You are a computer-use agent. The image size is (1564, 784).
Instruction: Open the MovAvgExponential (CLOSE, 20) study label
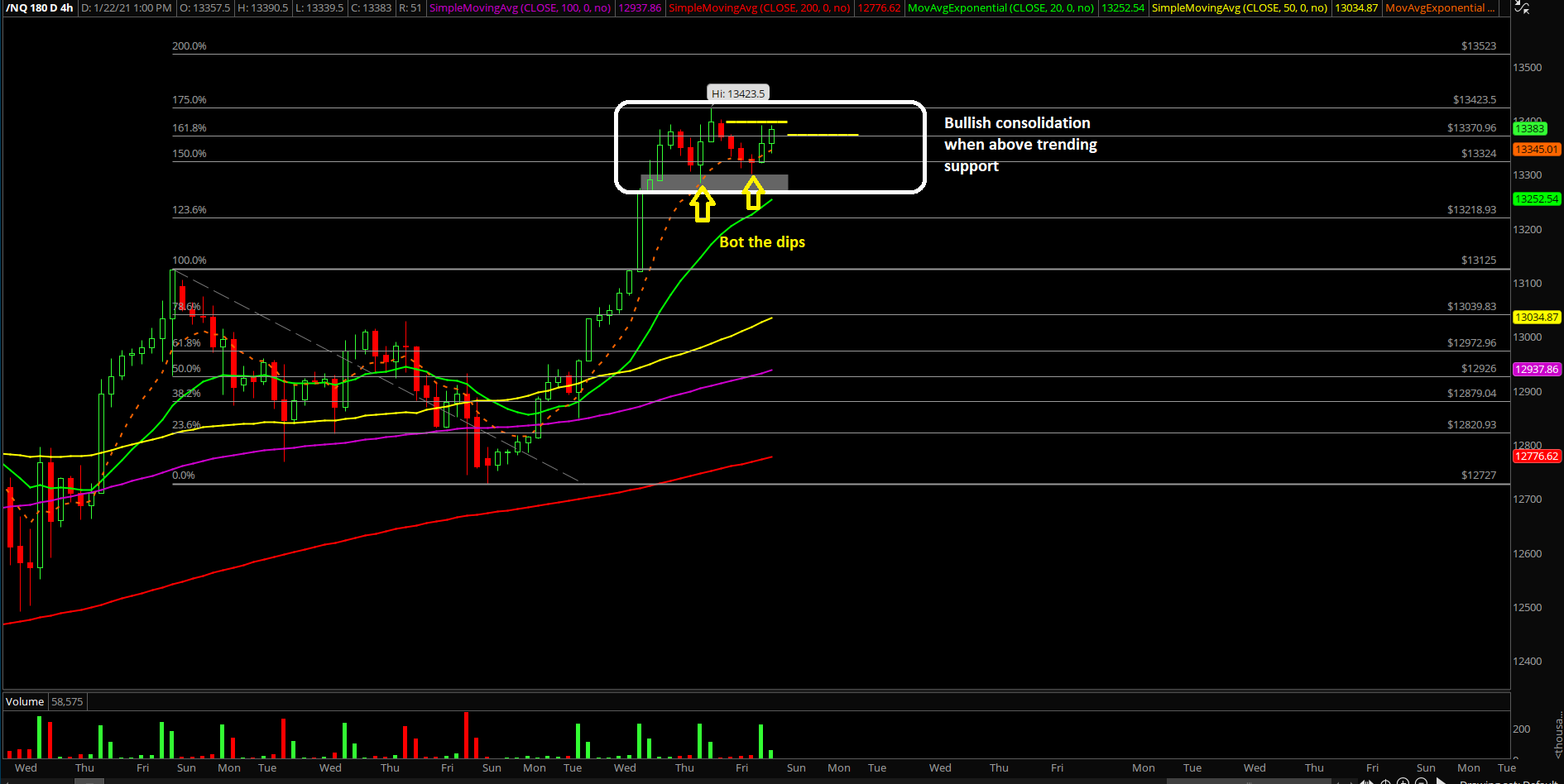(1000, 7)
